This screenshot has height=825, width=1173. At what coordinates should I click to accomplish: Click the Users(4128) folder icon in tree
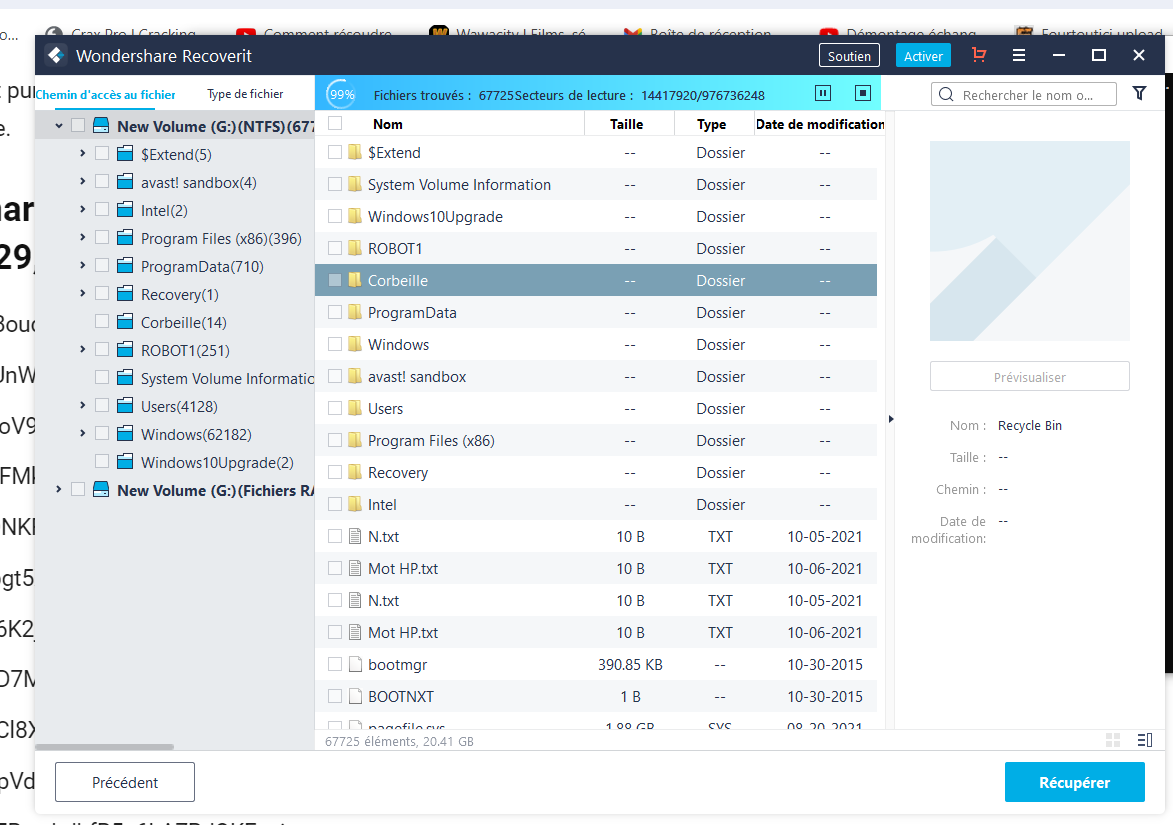point(125,405)
